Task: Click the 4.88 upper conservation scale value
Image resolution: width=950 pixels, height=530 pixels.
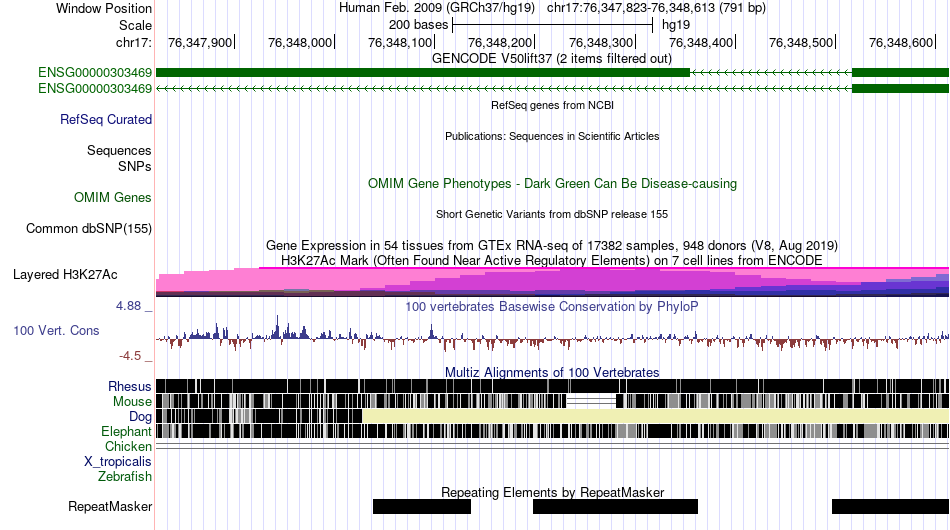Action: (x=128, y=306)
